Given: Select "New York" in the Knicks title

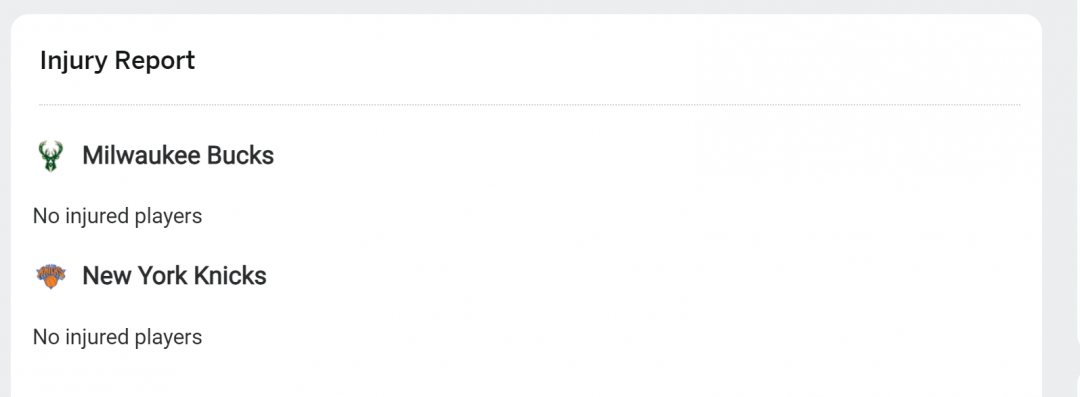Looking at the screenshot, I should click(x=135, y=276).
